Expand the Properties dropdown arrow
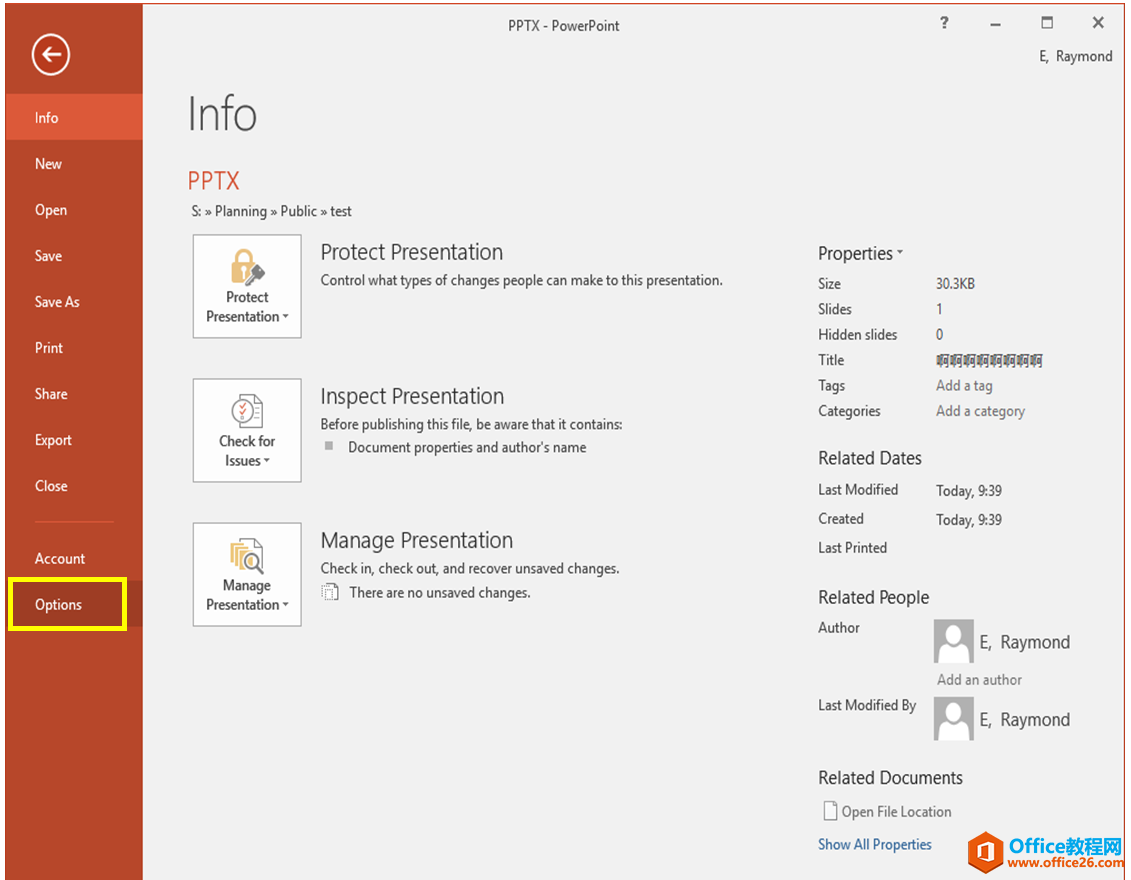The height and width of the screenshot is (880, 1131). (900, 253)
